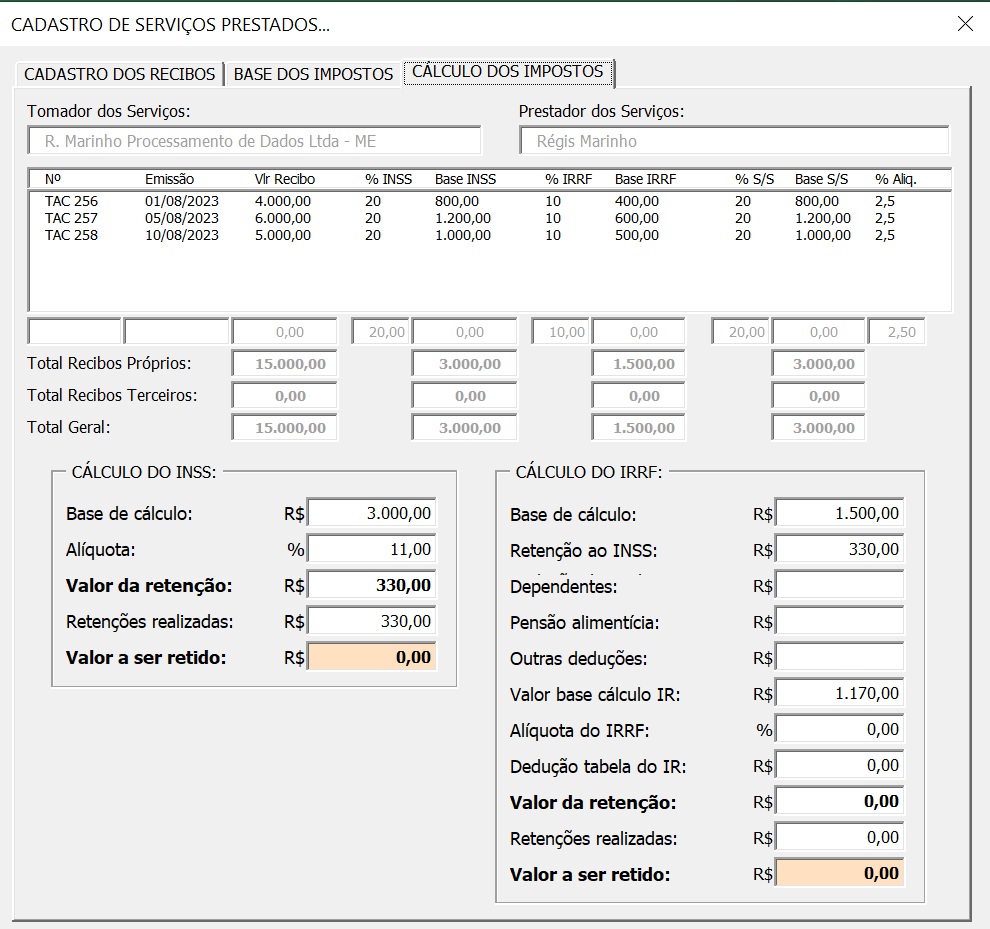Click the Outras deduções field
The width and height of the screenshot is (990, 929).
tap(839, 658)
